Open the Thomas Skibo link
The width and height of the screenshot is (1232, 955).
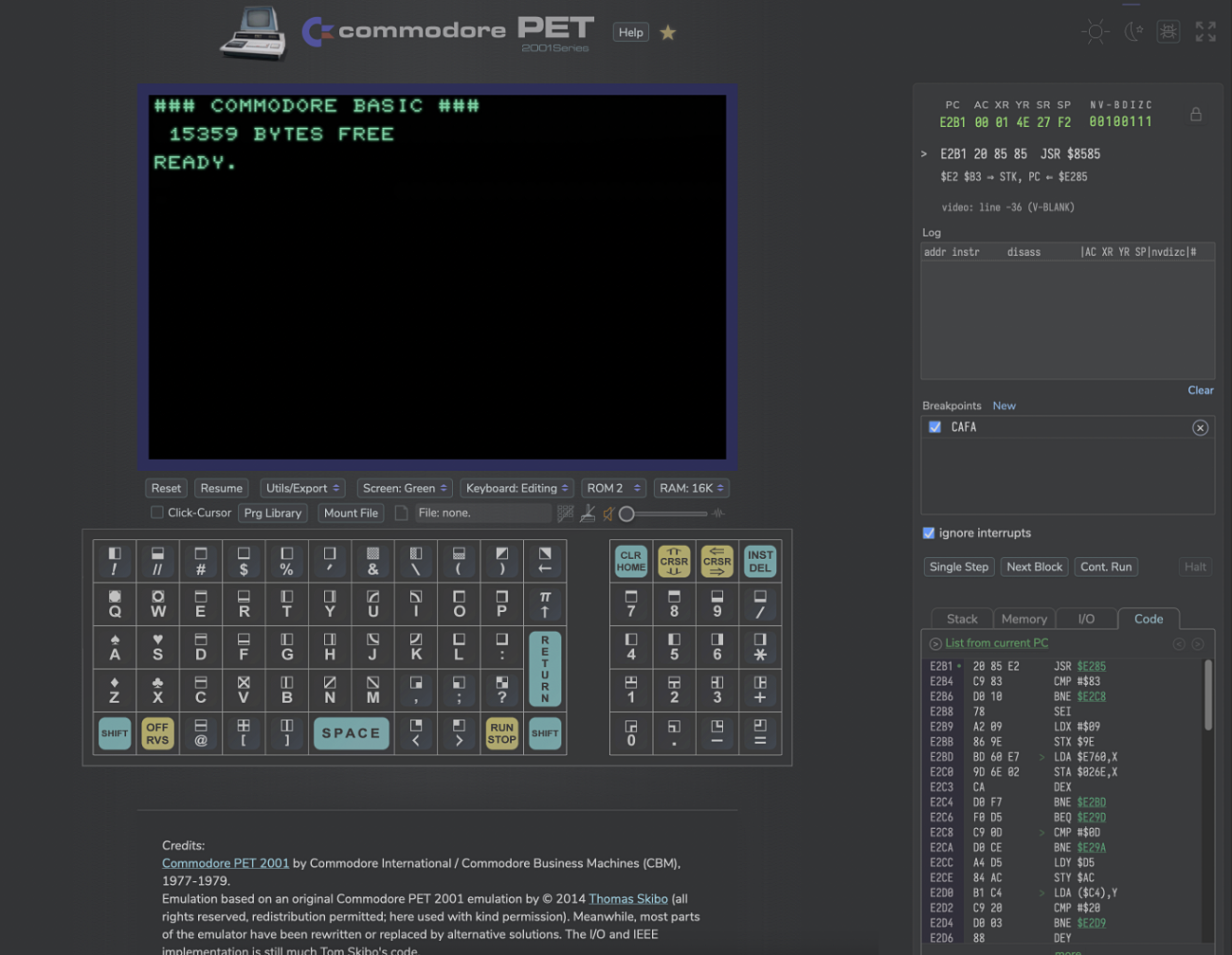(x=628, y=899)
